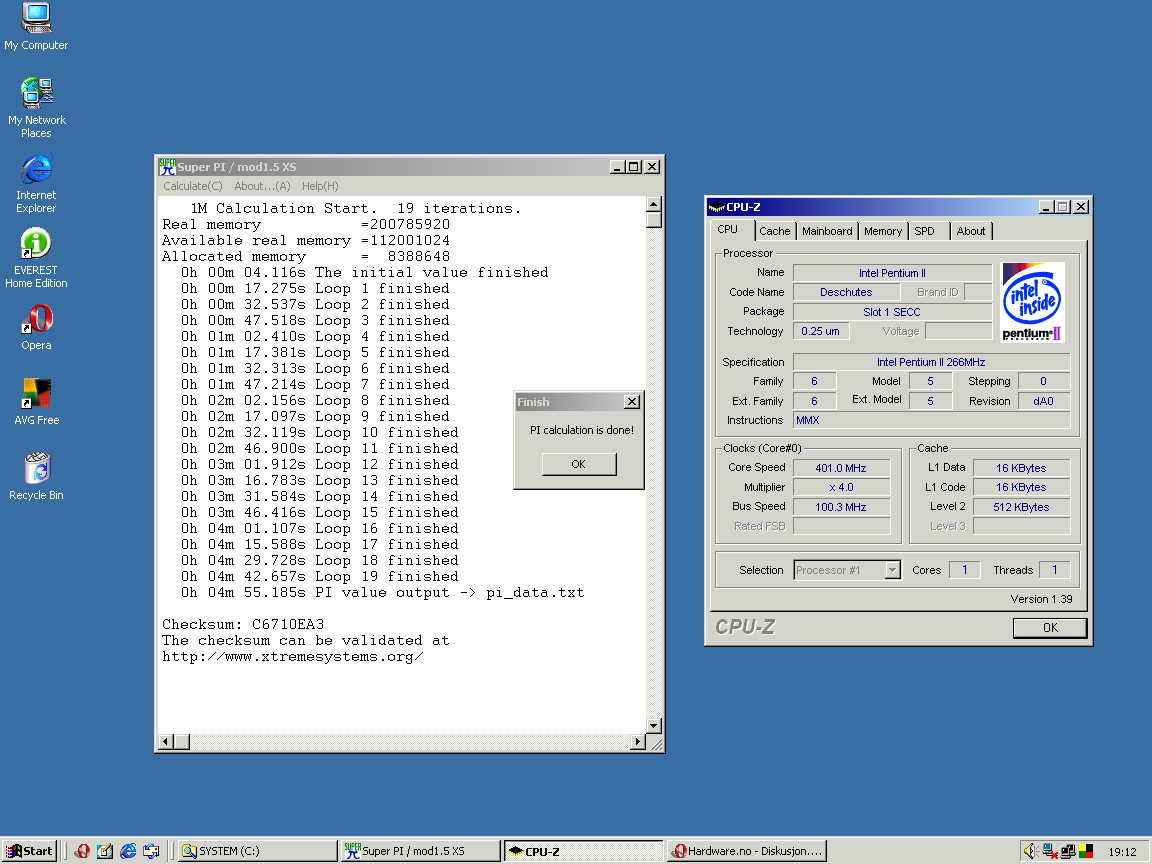Open the Start menu
Image resolution: width=1152 pixels, height=864 pixels.
pyautogui.click(x=29, y=851)
